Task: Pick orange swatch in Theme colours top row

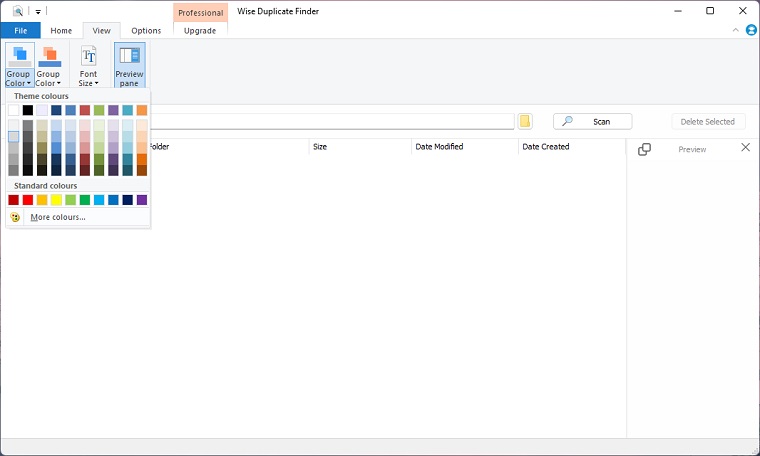Action: coord(142,110)
